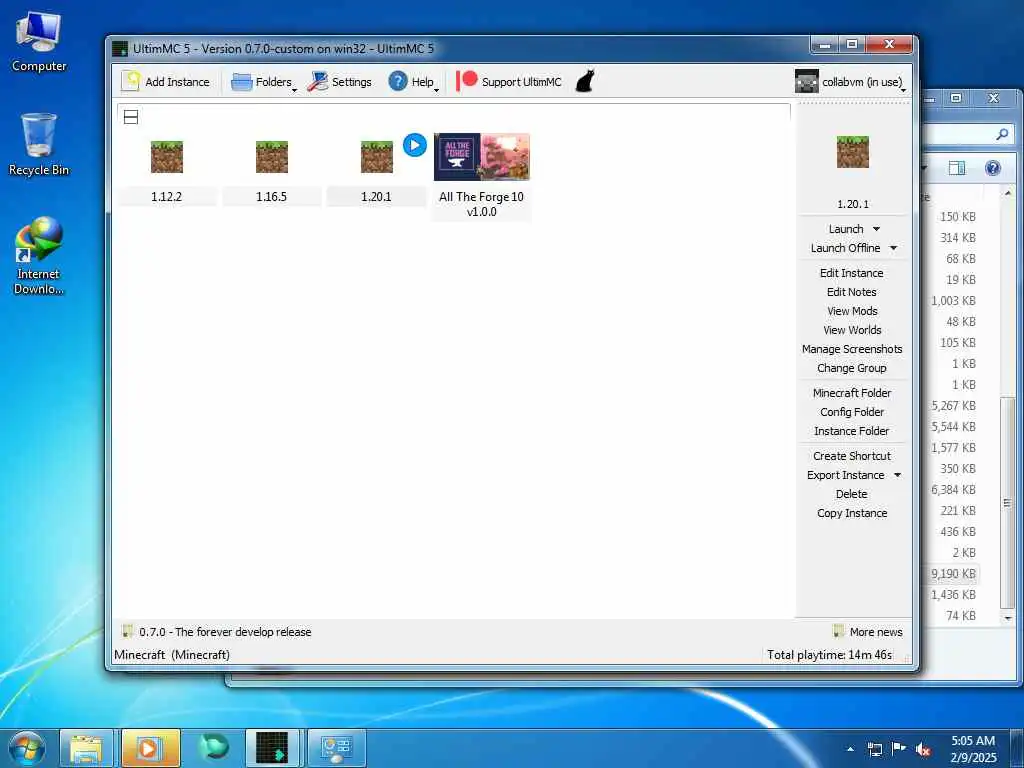Collapse the instance group with minus icon
1024x768 pixels.
coord(131,117)
